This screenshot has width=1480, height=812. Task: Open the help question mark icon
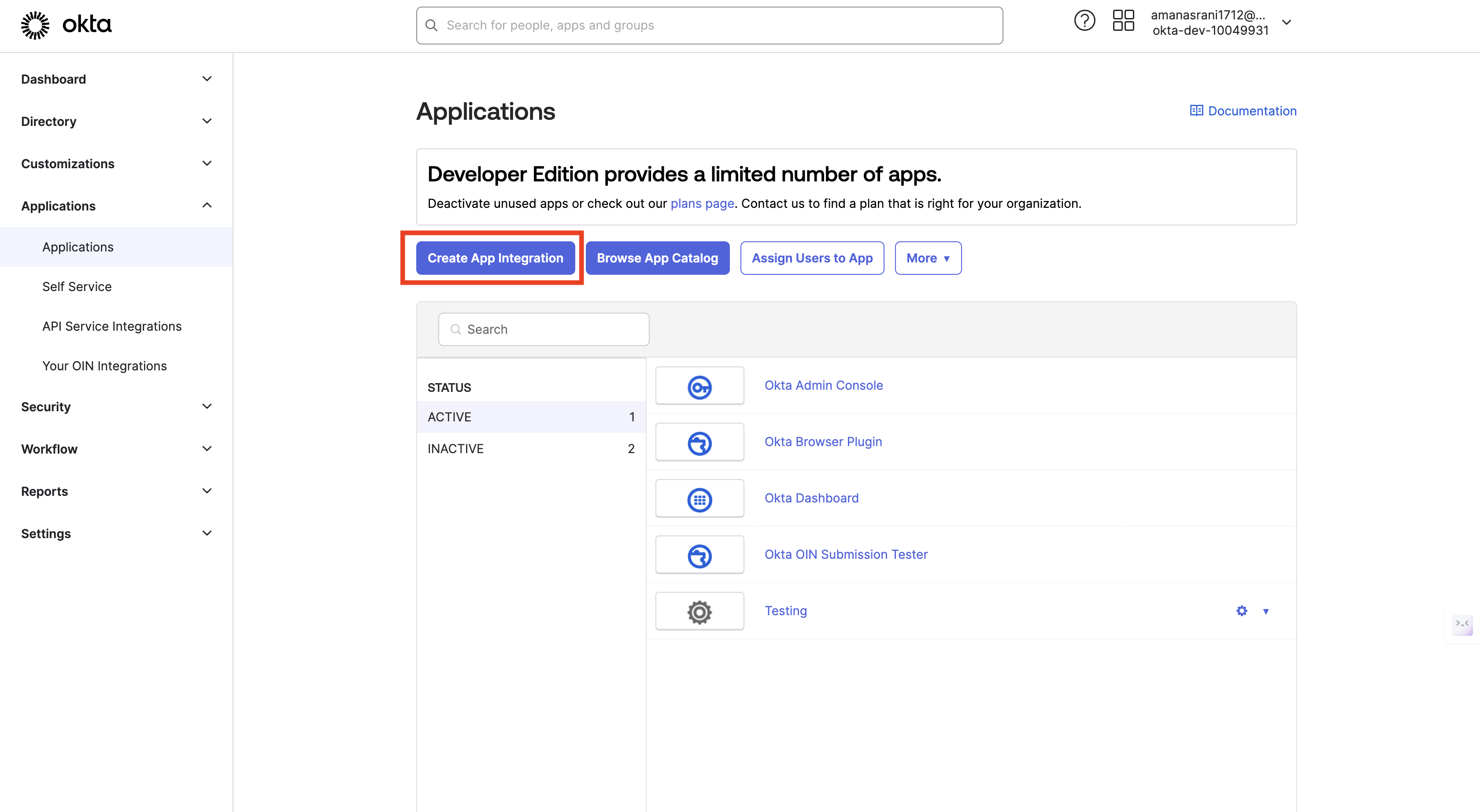coord(1084,21)
